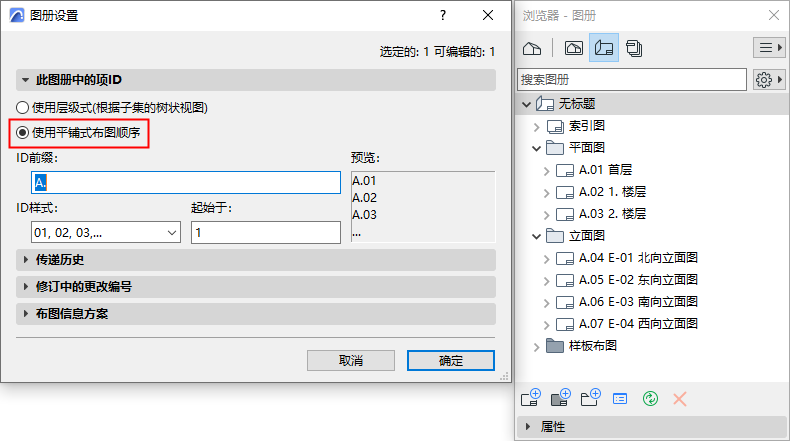This screenshot has height=441, width=790.
Task: Expand the A.02 1. 楼层 layout node
Action: point(547,193)
